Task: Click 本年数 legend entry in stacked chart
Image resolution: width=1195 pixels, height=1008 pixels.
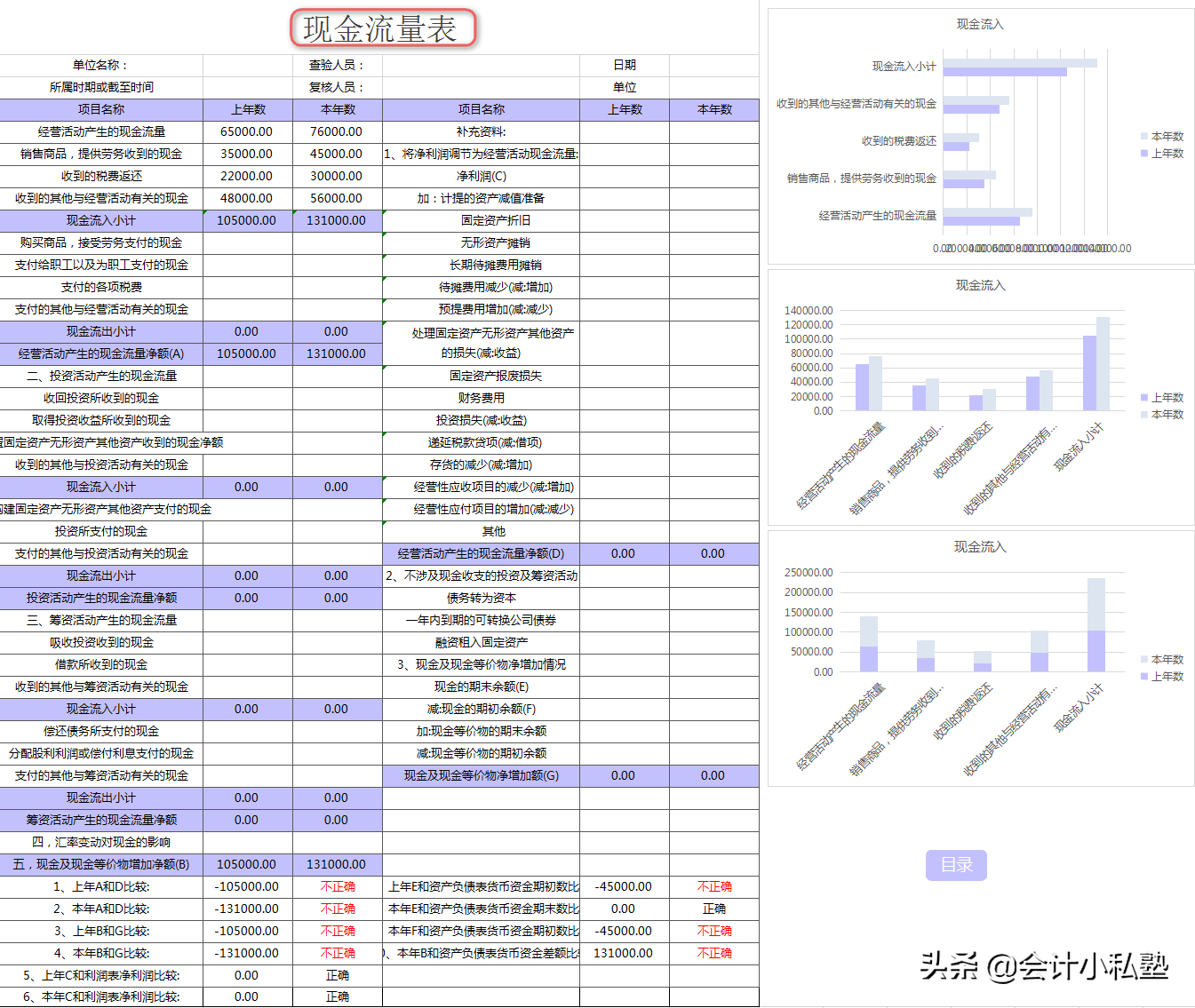Action: pyautogui.click(x=1163, y=659)
